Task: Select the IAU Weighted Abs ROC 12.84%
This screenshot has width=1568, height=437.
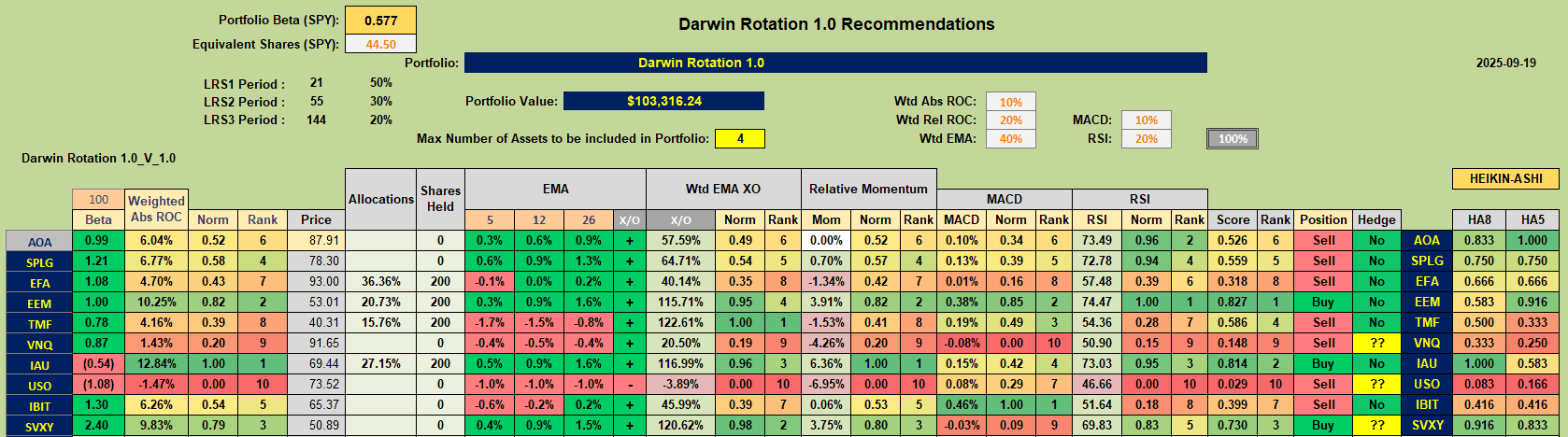Action: tap(156, 363)
